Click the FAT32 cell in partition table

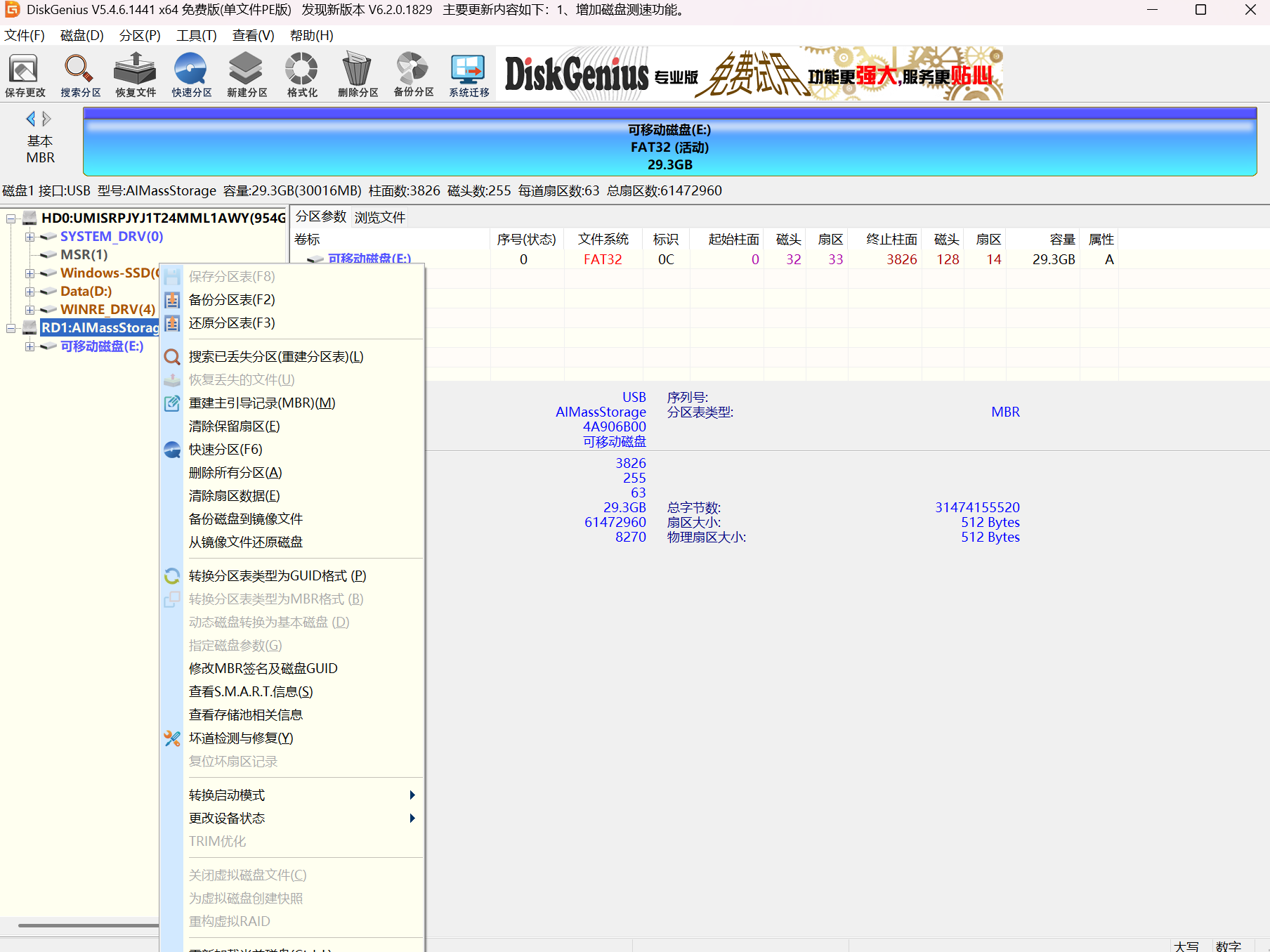[603, 259]
